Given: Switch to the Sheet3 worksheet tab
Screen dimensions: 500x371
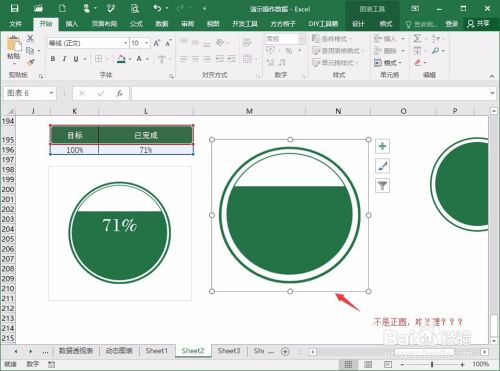Looking at the screenshot, I should coord(229,351).
